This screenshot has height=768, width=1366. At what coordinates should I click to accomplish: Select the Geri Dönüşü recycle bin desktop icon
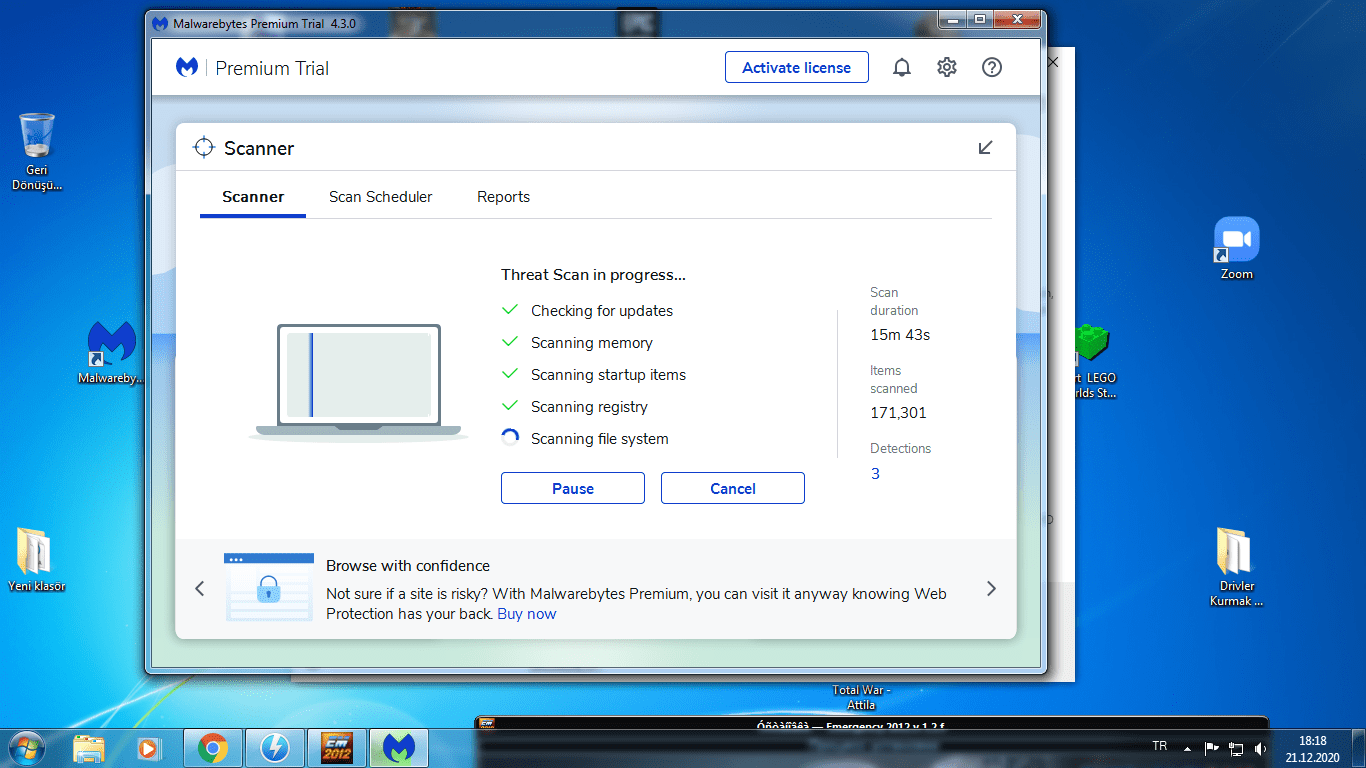tap(37, 151)
